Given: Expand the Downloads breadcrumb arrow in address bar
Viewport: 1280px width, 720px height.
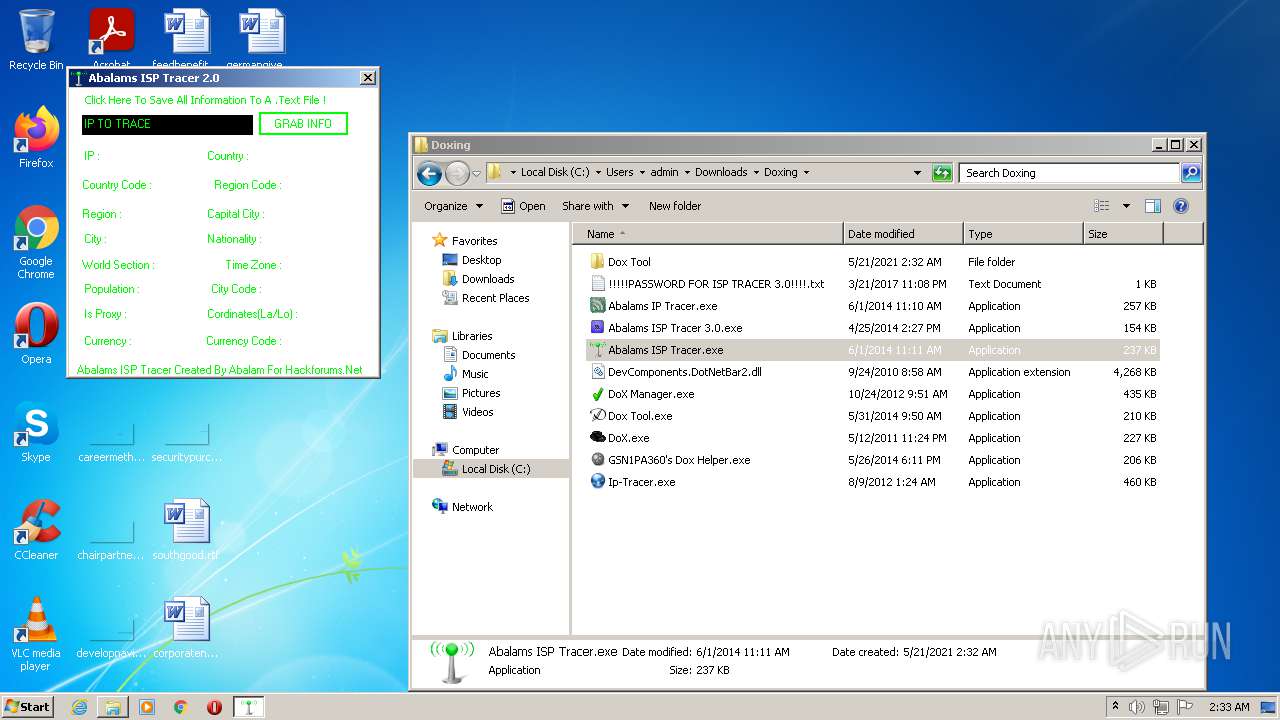Looking at the screenshot, I should (x=756, y=173).
